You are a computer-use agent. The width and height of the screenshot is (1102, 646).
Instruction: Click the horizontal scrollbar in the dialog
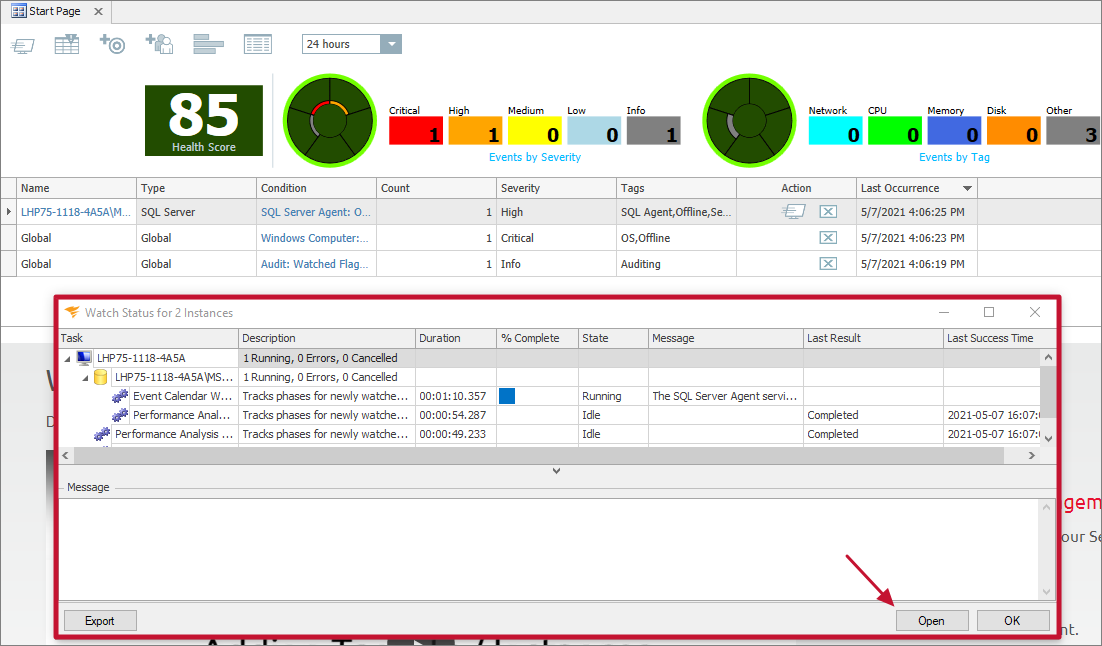[x=550, y=455]
